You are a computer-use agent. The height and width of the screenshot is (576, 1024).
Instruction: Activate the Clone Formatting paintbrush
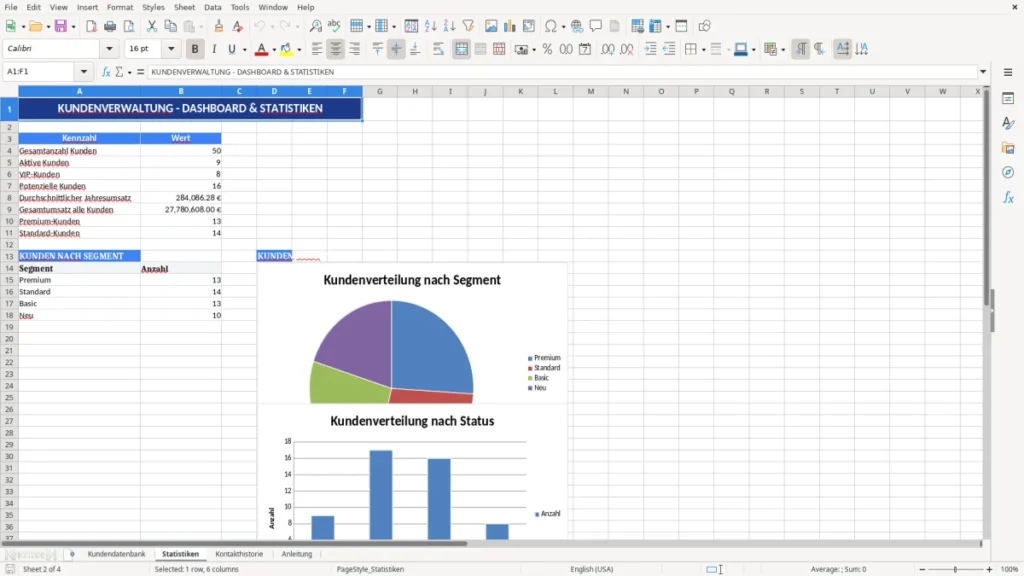pos(219,26)
